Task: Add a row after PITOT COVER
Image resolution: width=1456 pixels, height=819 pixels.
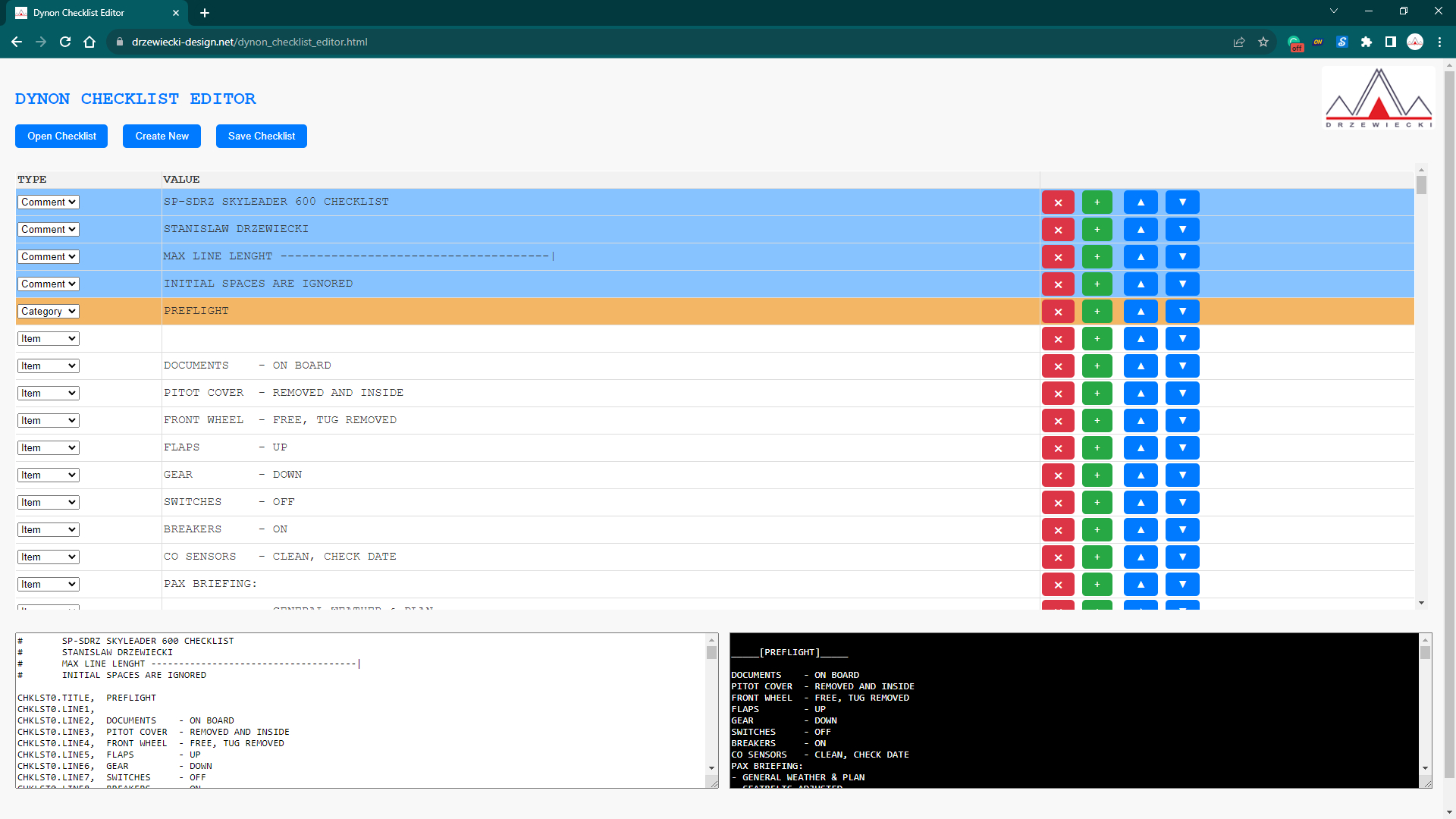Action: [1097, 394]
